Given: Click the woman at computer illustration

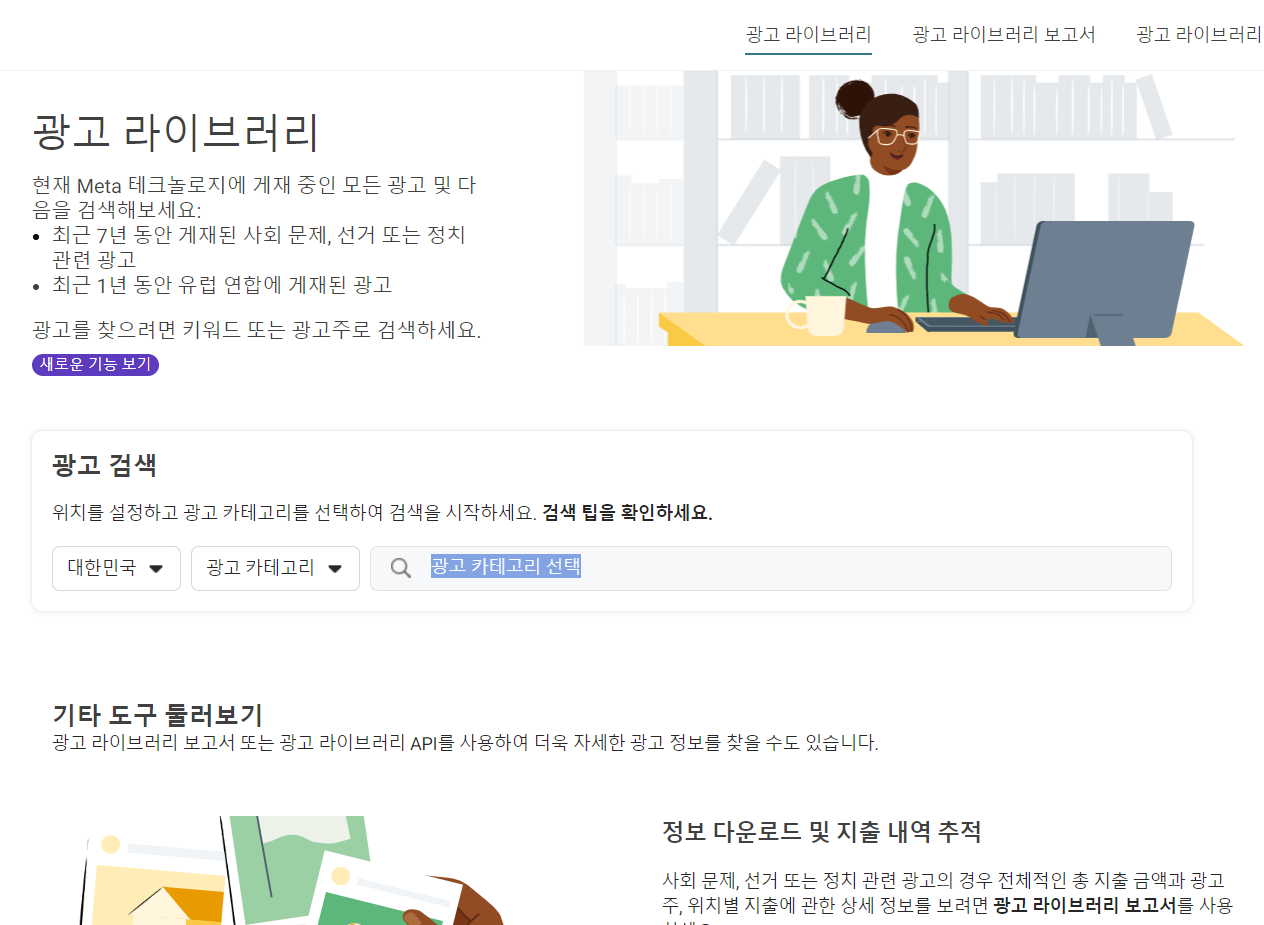Looking at the screenshot, I should coord(913,208).
